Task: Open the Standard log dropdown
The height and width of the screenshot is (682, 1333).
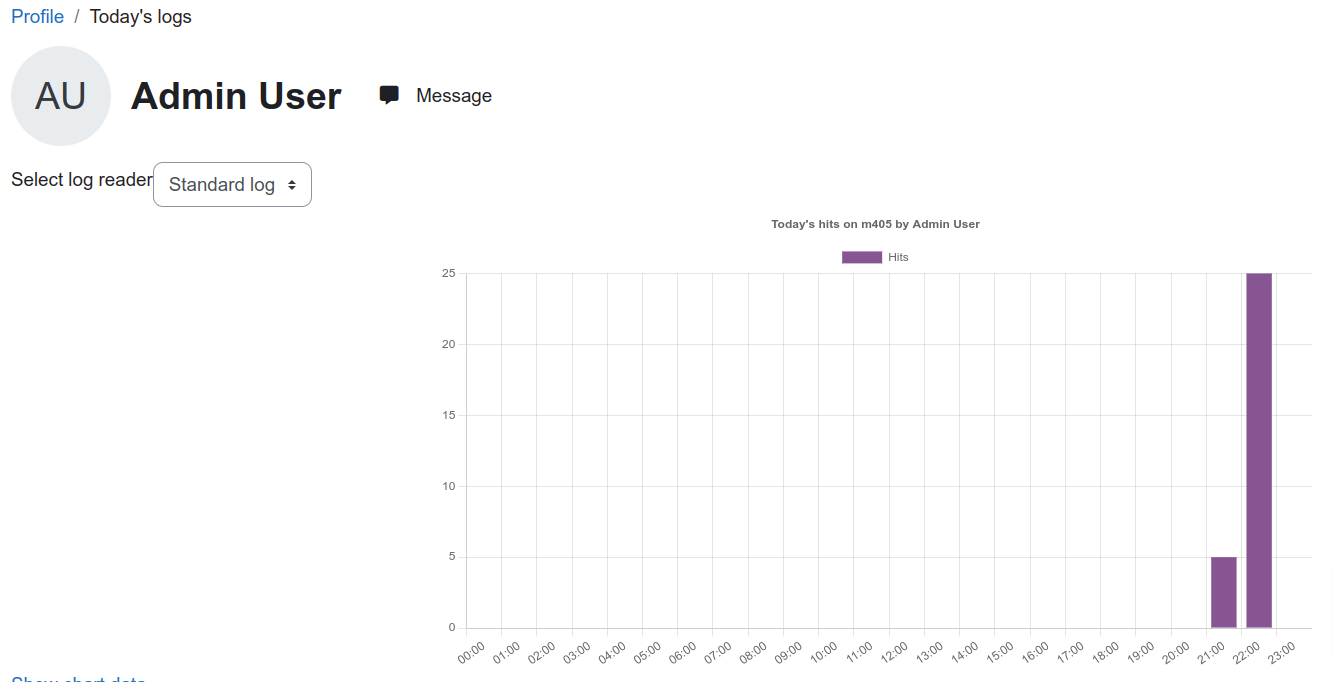Action: tap(232, 185)
